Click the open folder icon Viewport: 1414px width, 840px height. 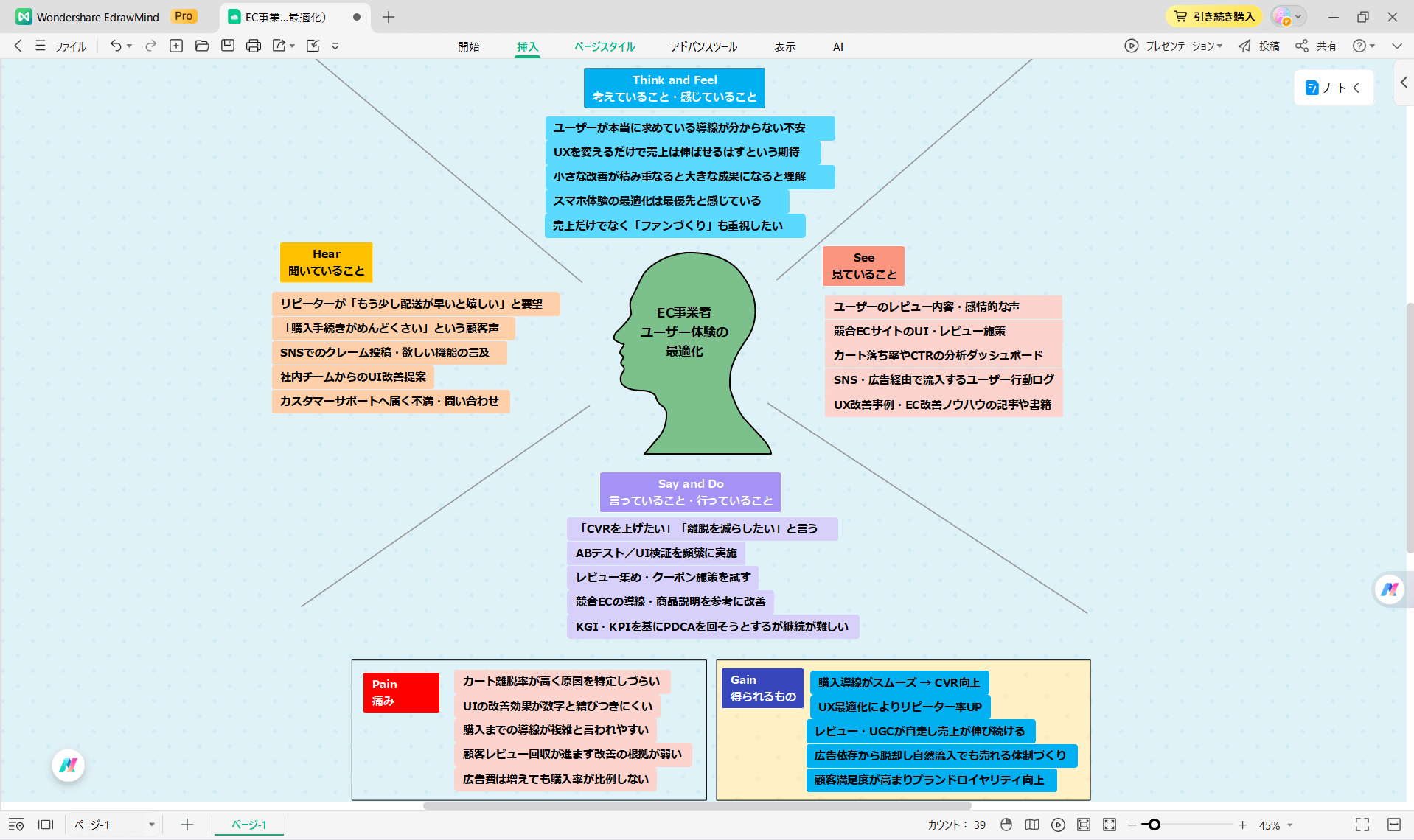(202, 46)
